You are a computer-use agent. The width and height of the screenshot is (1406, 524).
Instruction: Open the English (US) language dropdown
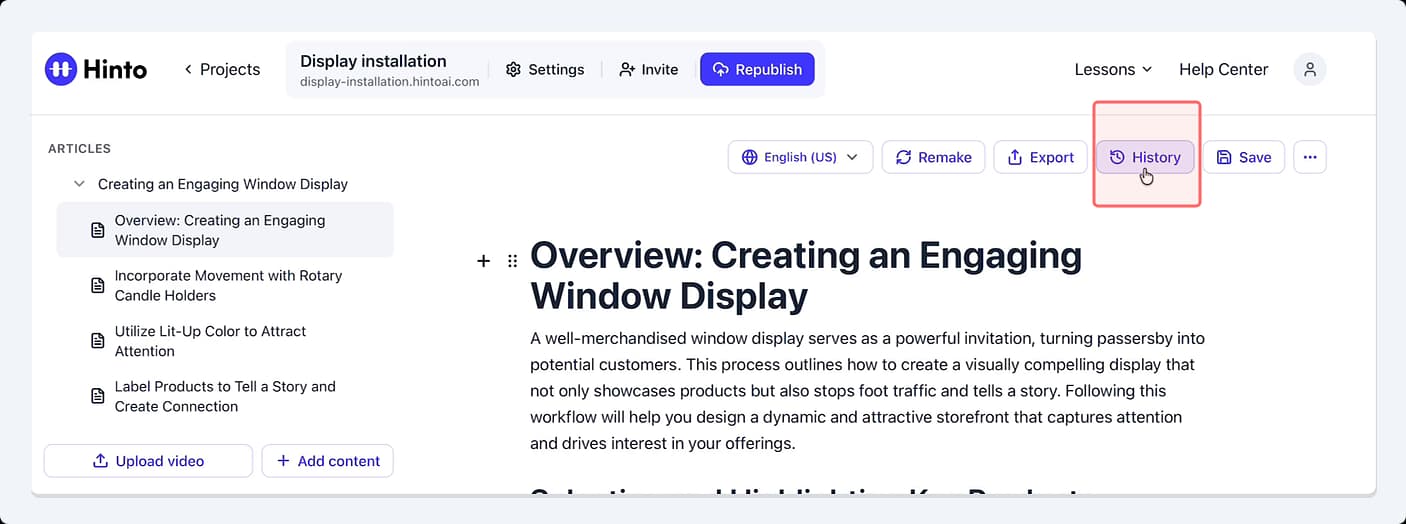pos(800,157)
